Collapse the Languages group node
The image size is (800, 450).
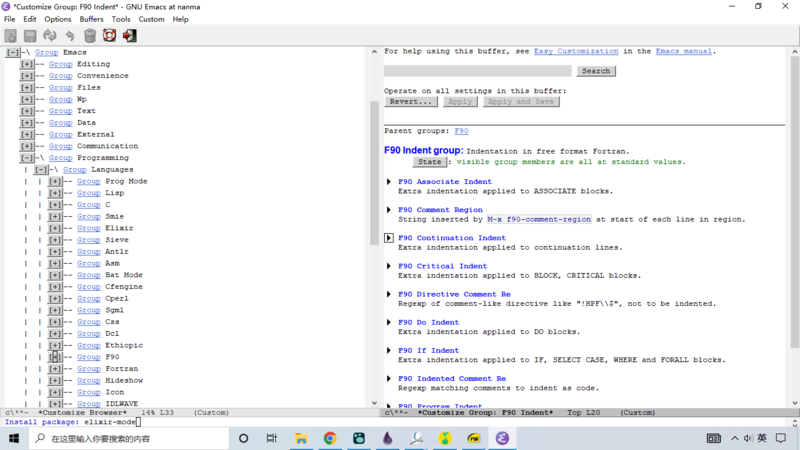41,170
